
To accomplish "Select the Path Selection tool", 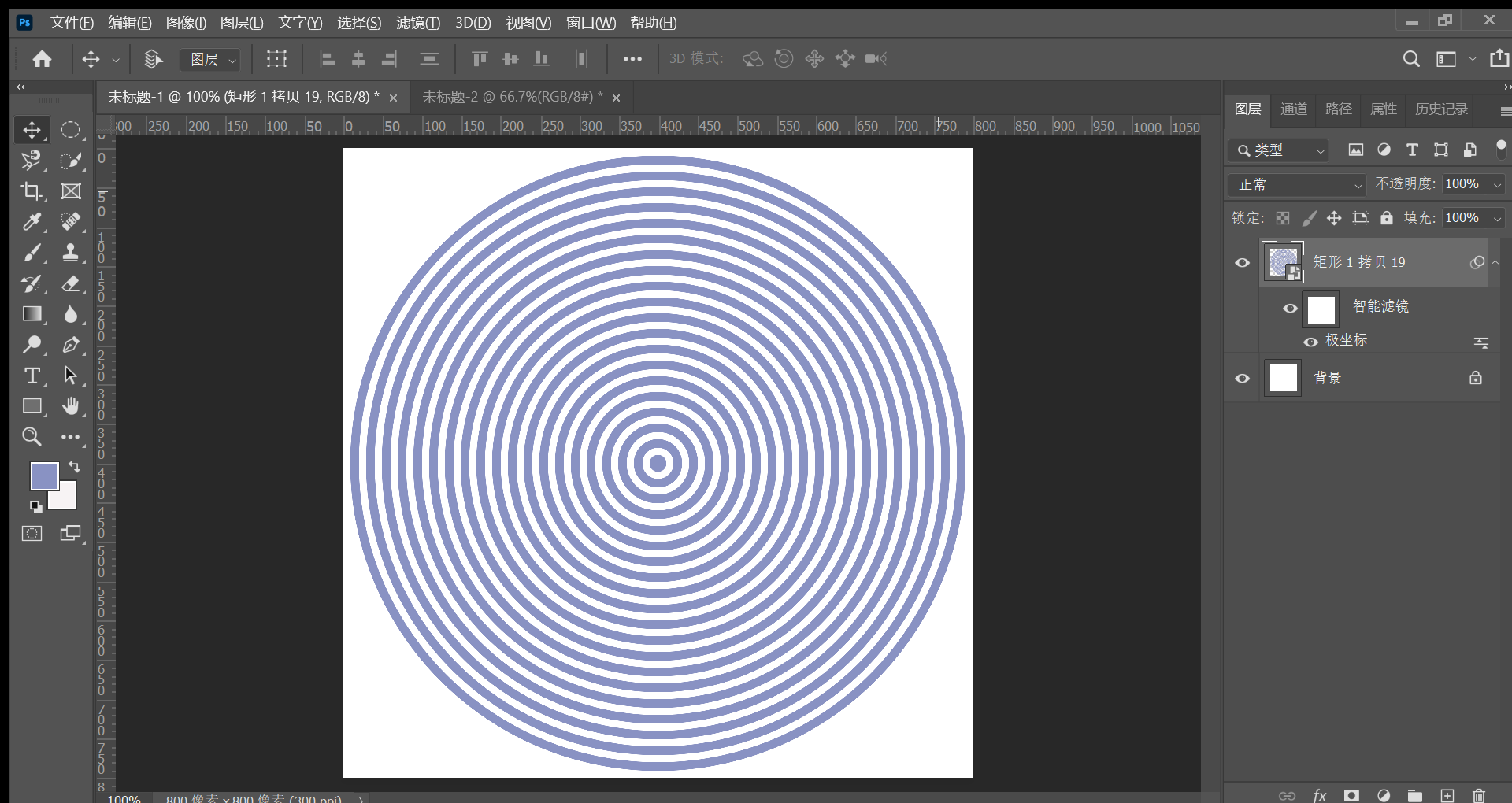I will [x=71, y=376].
